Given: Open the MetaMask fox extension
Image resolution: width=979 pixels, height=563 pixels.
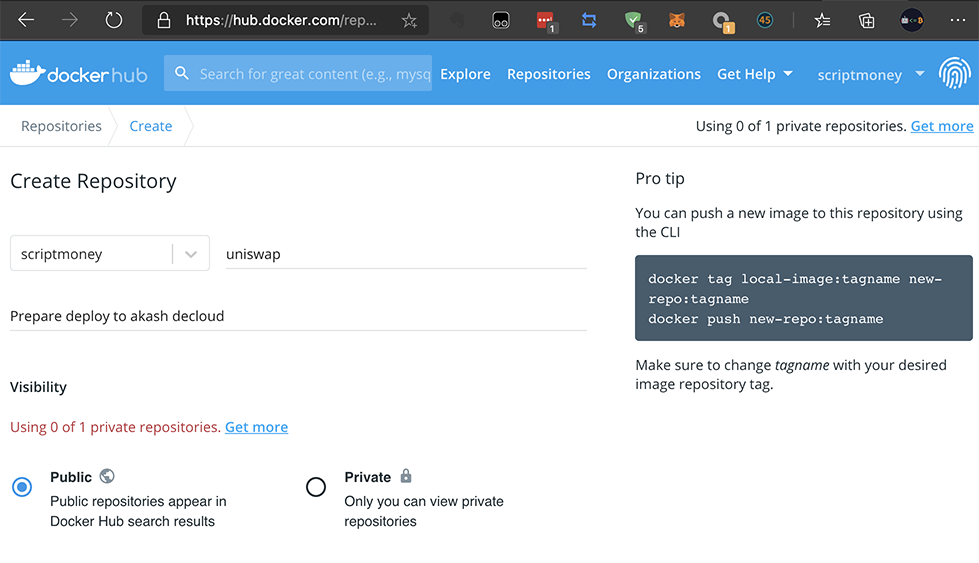Looking at the screenshot, I should tap(677, 21).
